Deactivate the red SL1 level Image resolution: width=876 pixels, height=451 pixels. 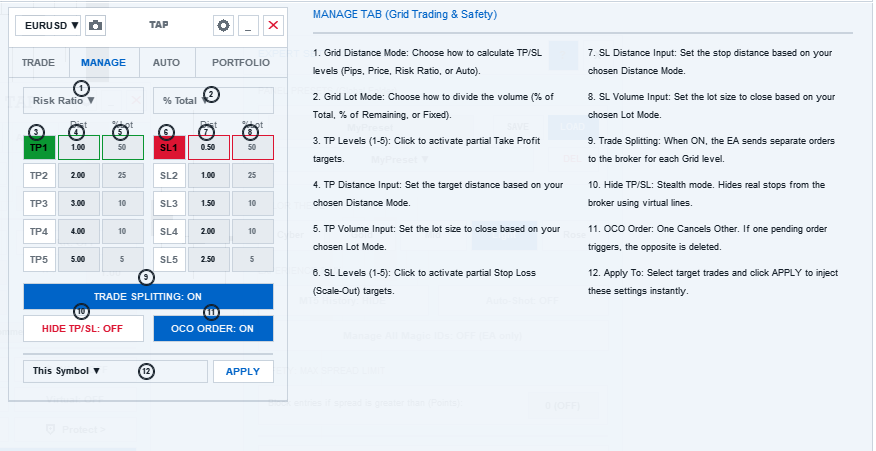click(x=169, y=148)
